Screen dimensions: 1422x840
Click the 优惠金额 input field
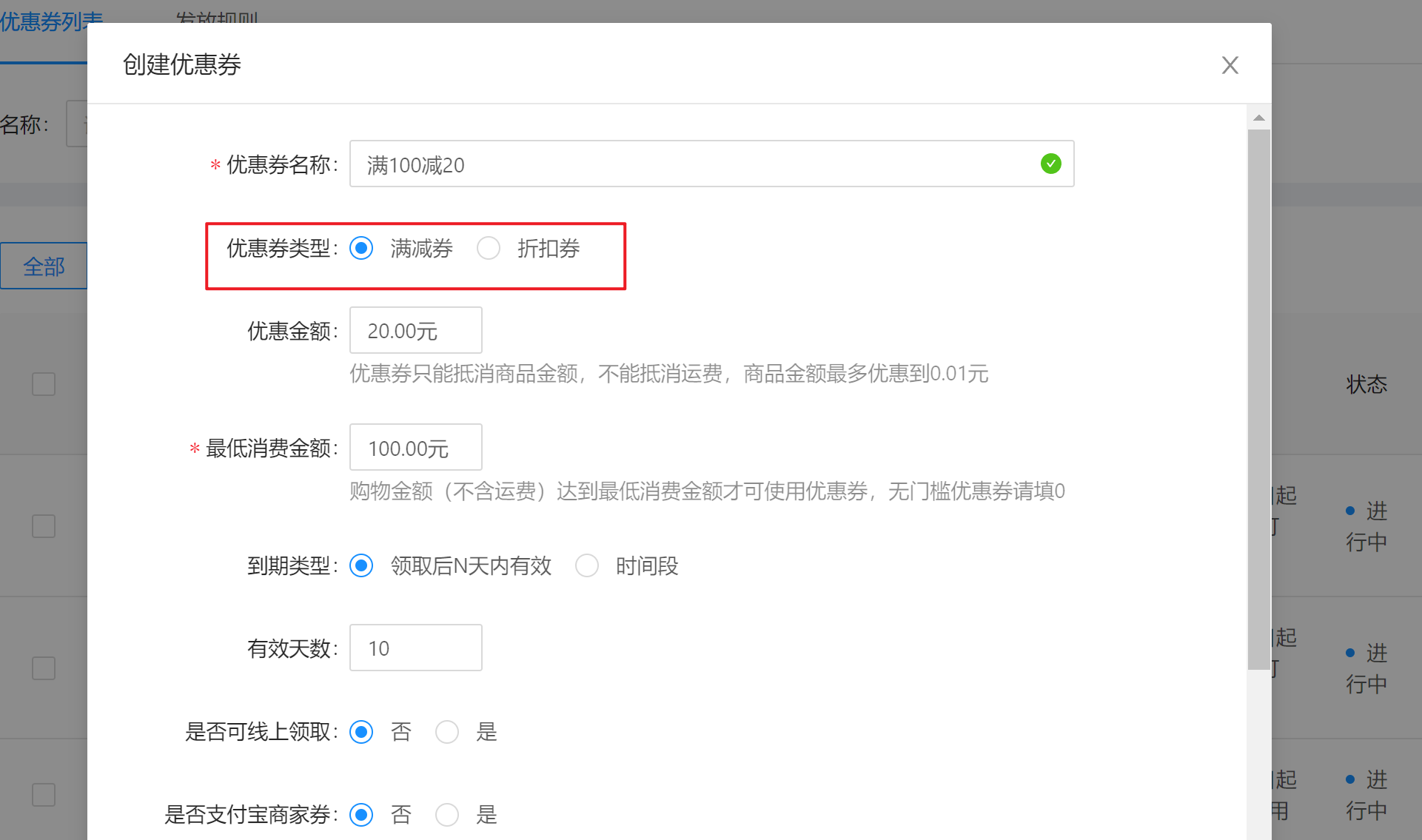click(415, 331)
